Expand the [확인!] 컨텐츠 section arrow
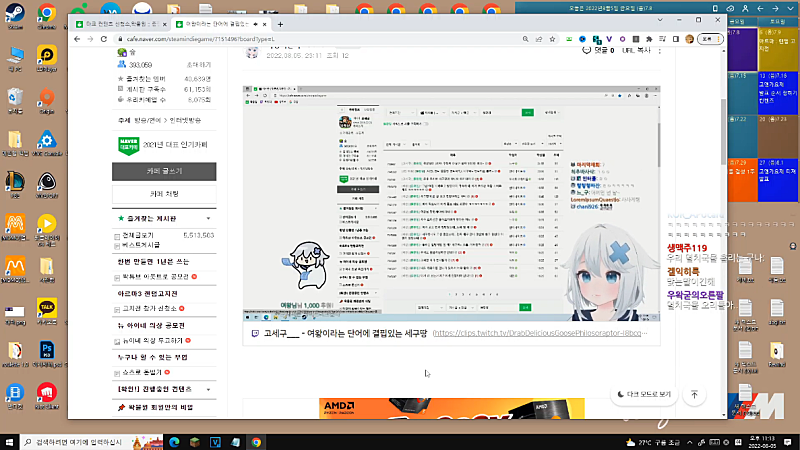Screen dimensions: 800x450 point(208,389)
